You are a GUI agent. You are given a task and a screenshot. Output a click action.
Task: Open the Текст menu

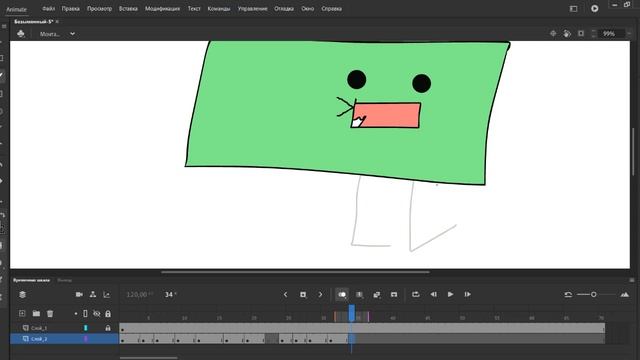[194, 9]
